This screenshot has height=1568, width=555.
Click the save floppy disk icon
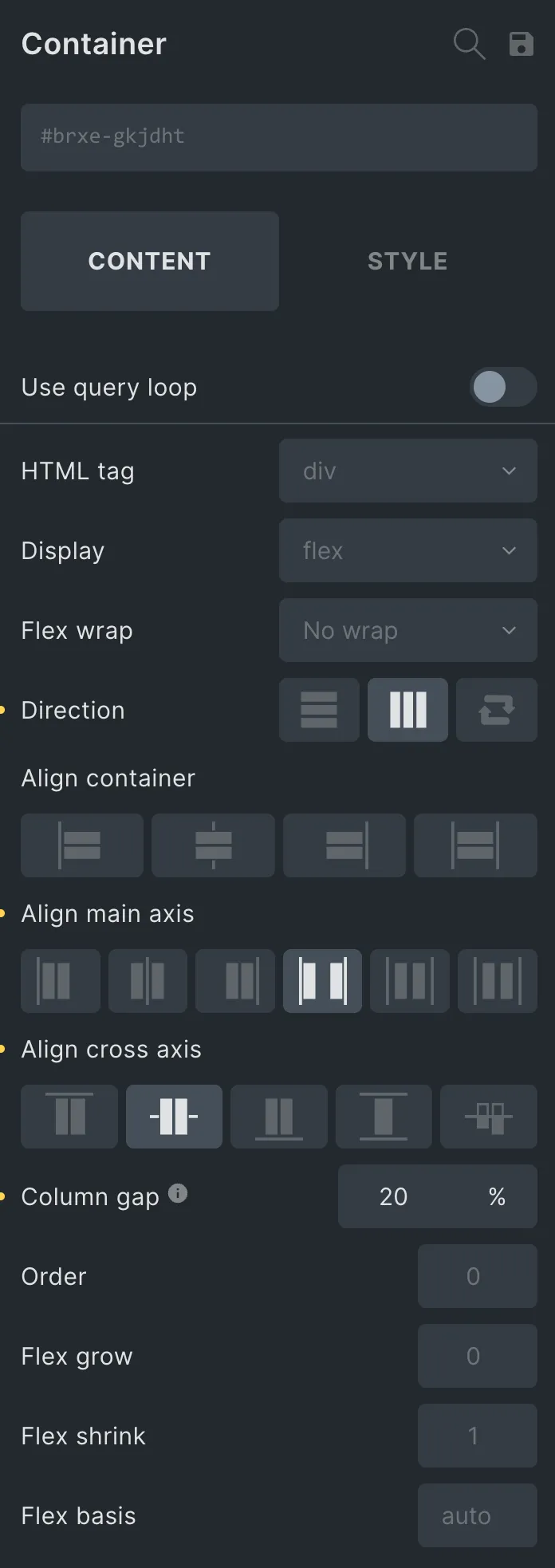[522, 44]
